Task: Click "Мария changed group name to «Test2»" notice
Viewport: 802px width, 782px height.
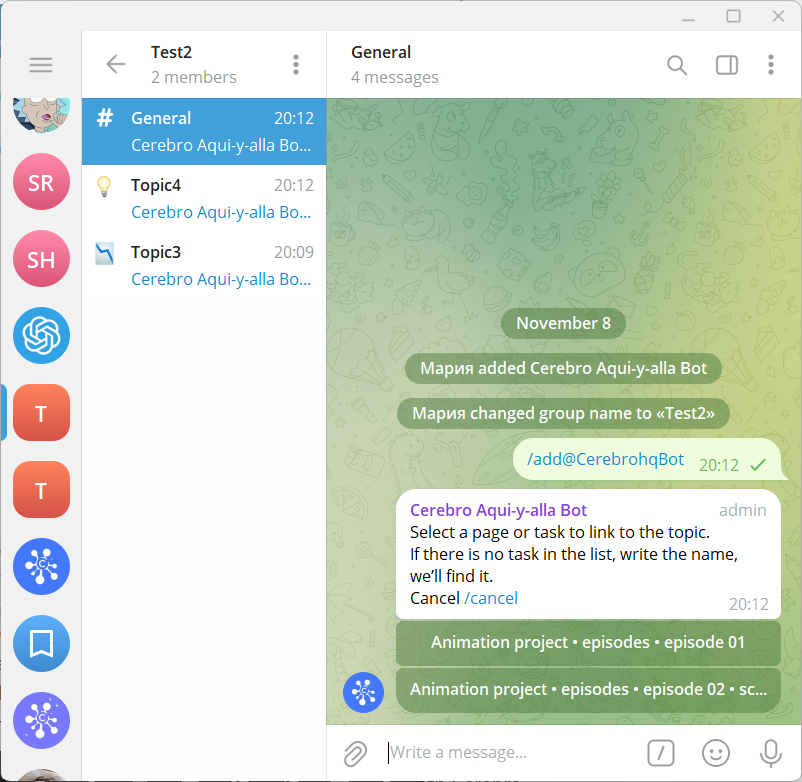Action: coord(563,413)
